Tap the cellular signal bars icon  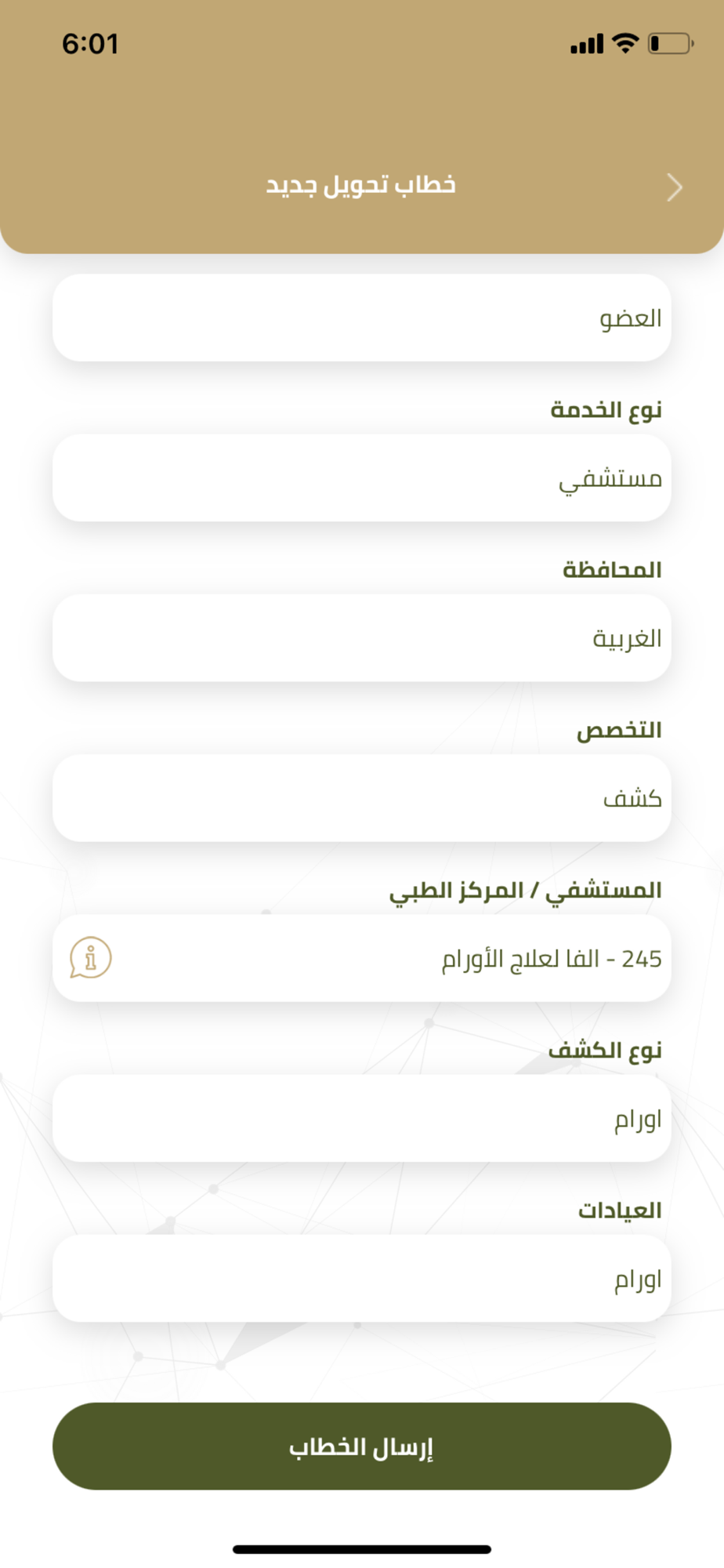[587, 44]
